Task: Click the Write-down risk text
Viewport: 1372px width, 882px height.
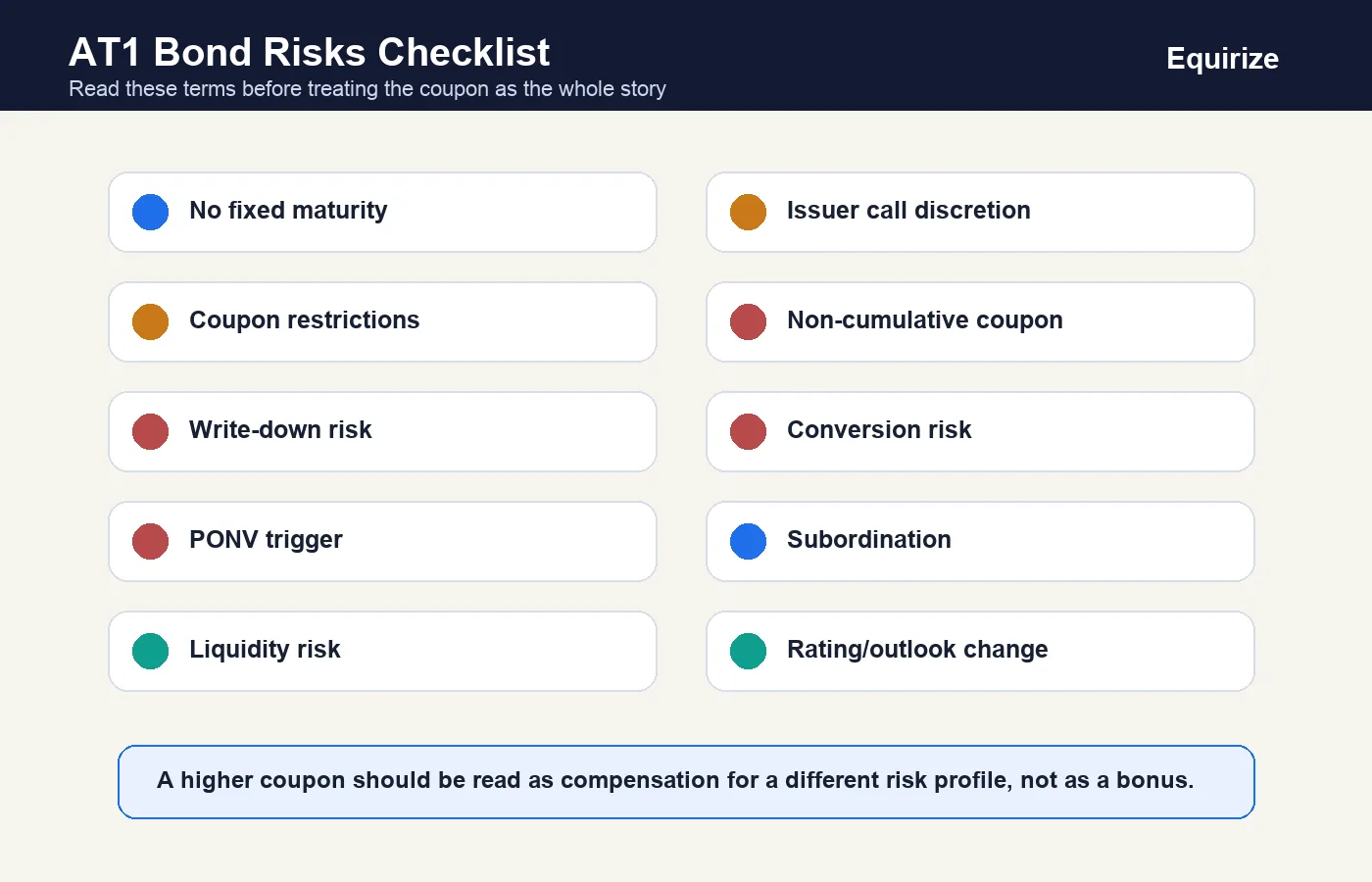Action: tap(280, 430)
